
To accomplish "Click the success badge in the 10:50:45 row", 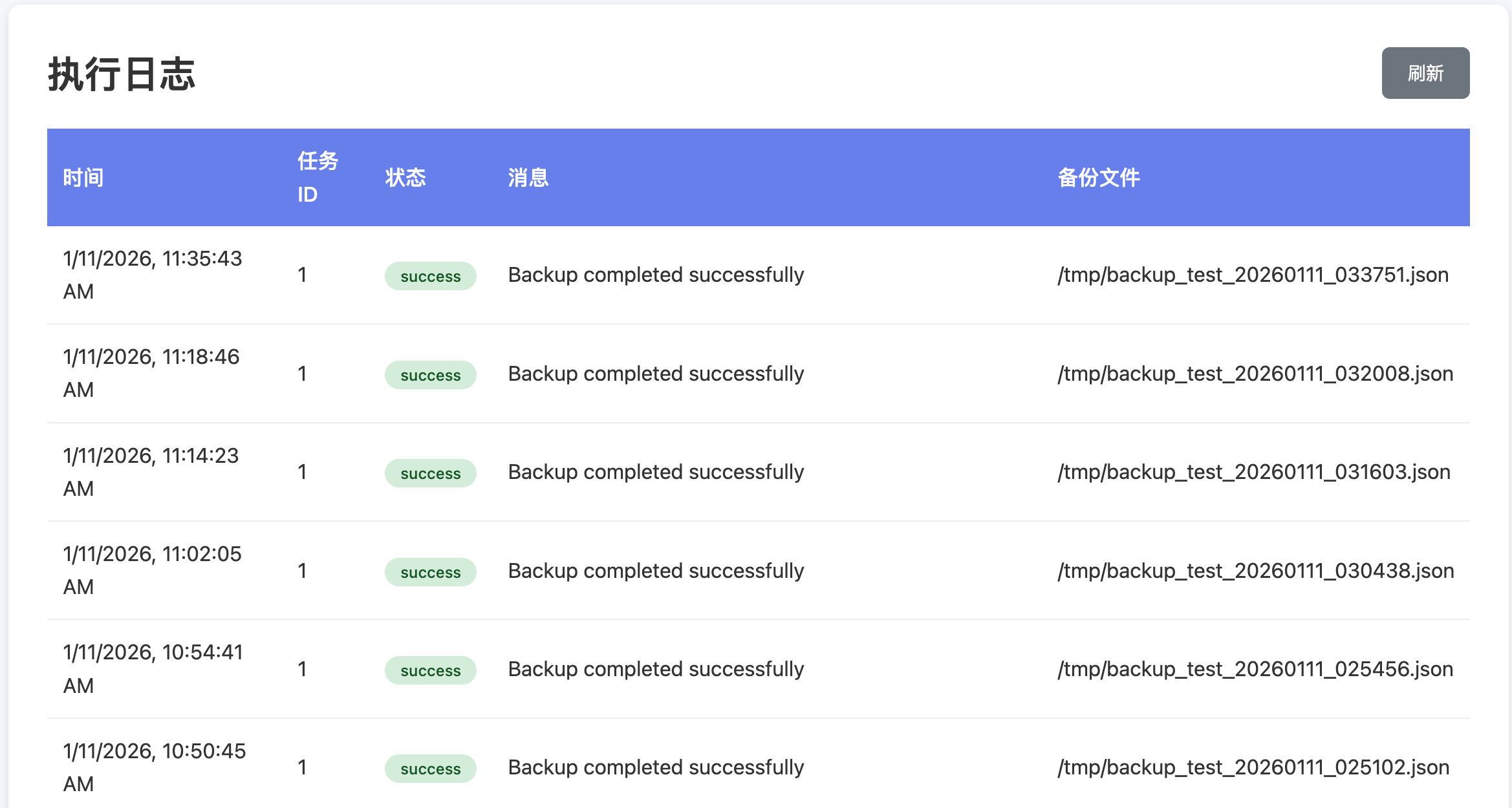I will tap(431, 769).
